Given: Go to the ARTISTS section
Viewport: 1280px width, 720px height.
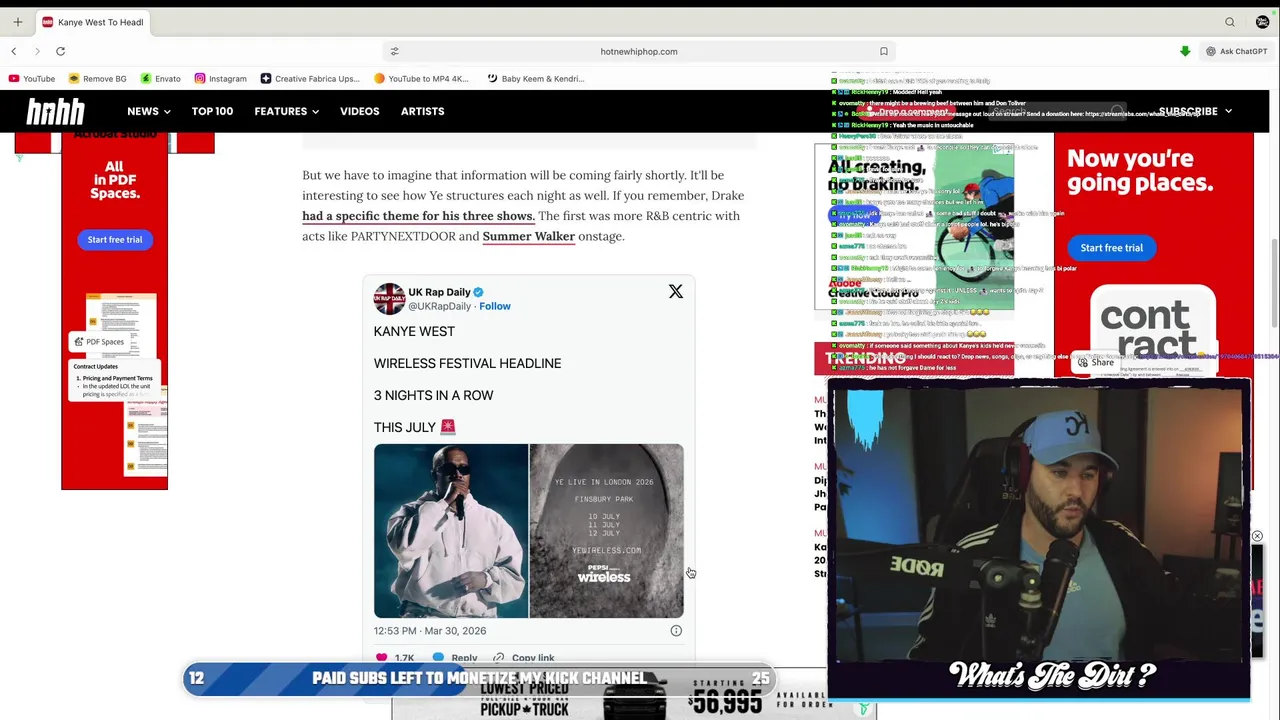Looking at the screenshot, I should click(x=422, y=111).
